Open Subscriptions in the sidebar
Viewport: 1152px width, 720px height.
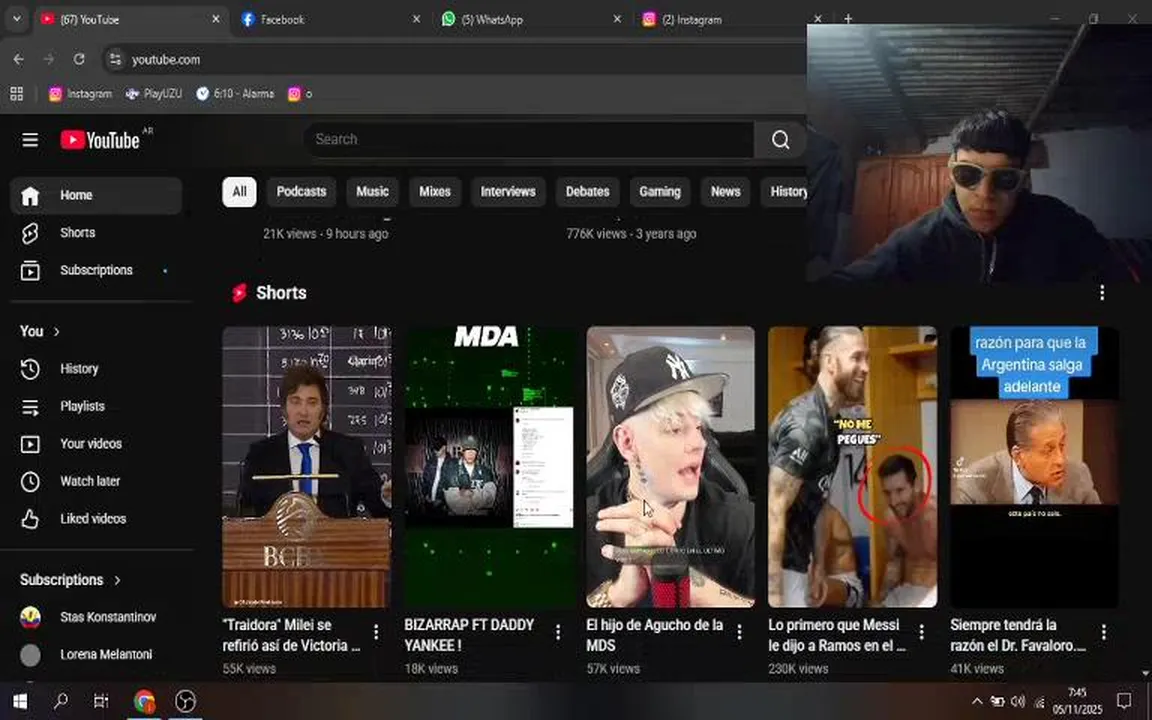click(96, 270)
